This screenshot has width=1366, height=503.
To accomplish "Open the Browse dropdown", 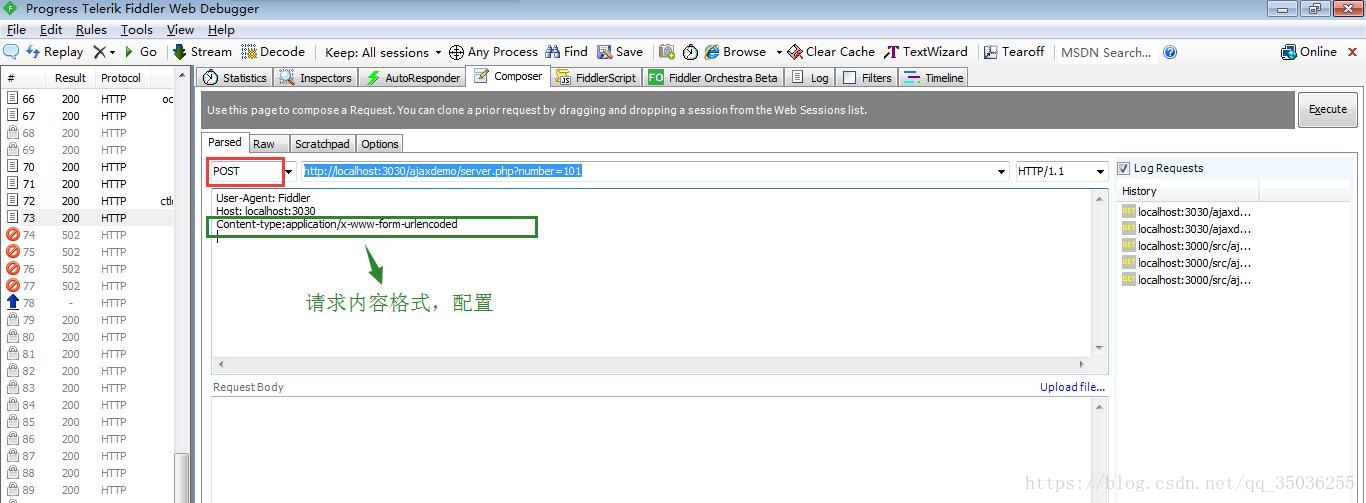I will pyautogui.click(x=743, y=52).
